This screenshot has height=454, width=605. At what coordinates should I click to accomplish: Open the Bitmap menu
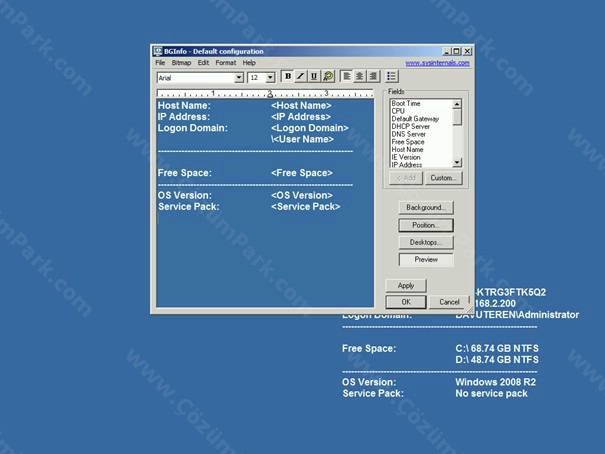click(x=181, y=63)
